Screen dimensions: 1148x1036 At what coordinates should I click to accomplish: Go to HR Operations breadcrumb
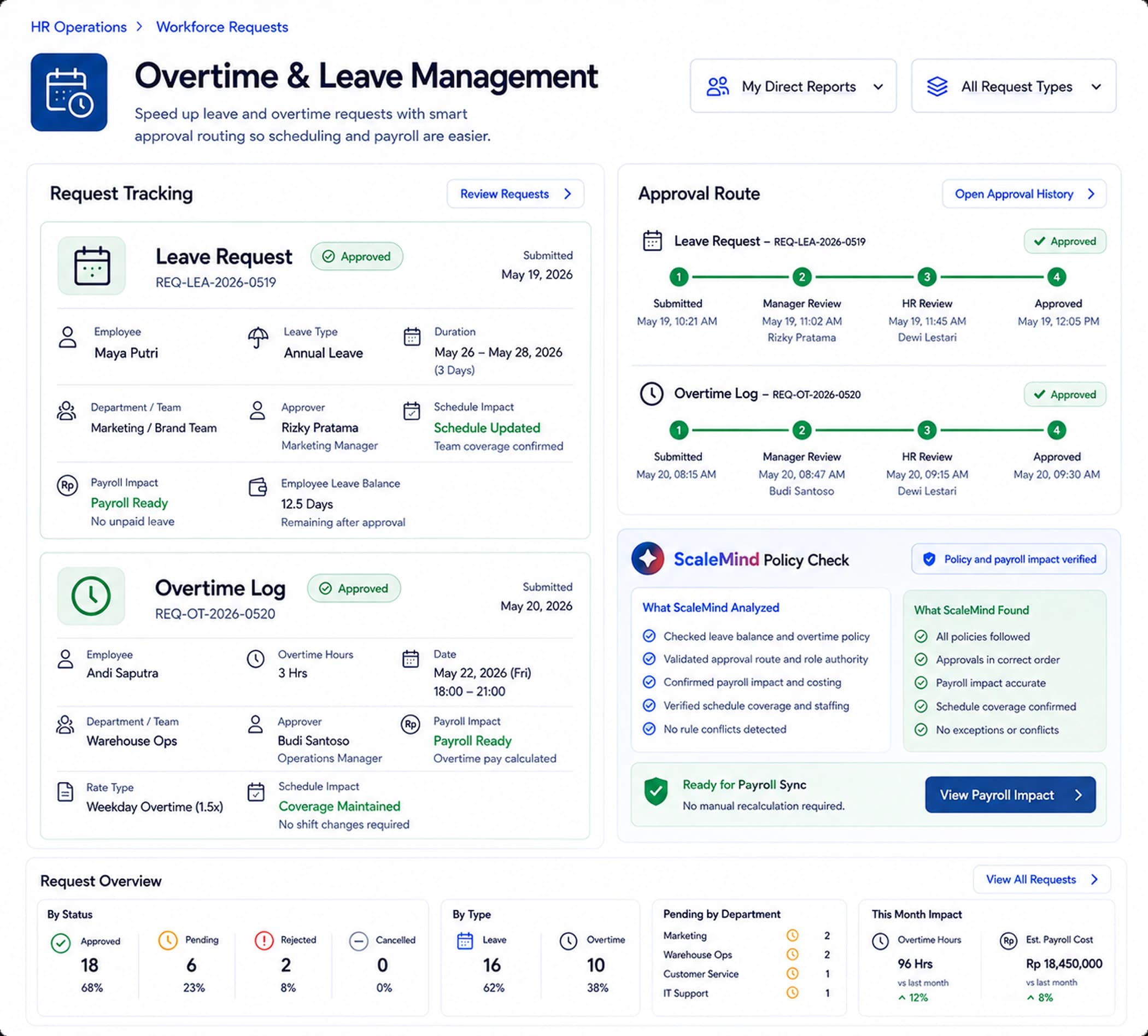pyautogui.click(x=79, y=27)
